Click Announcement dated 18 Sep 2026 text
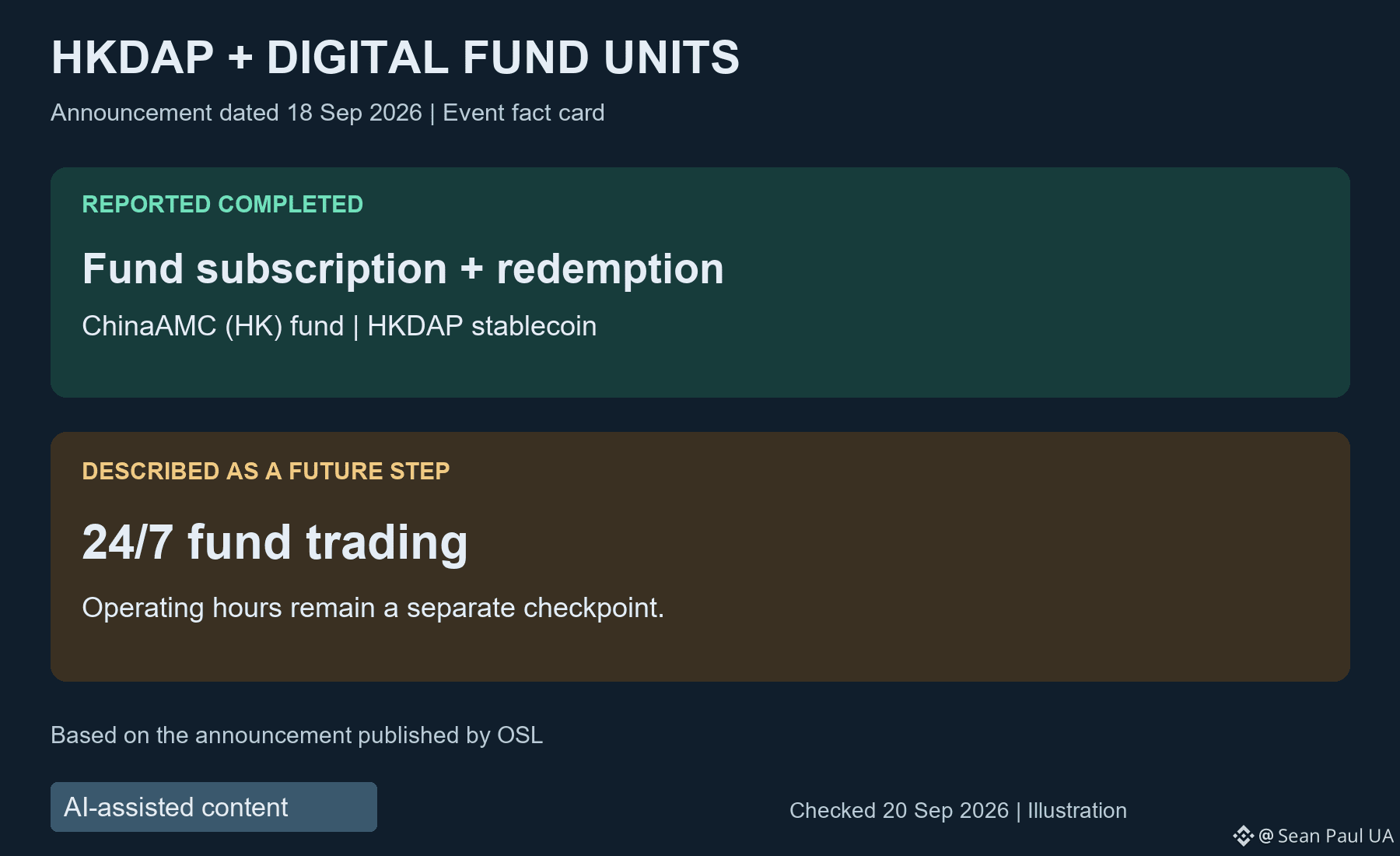Screen dimensions: 1400x856 click(236, 113)
